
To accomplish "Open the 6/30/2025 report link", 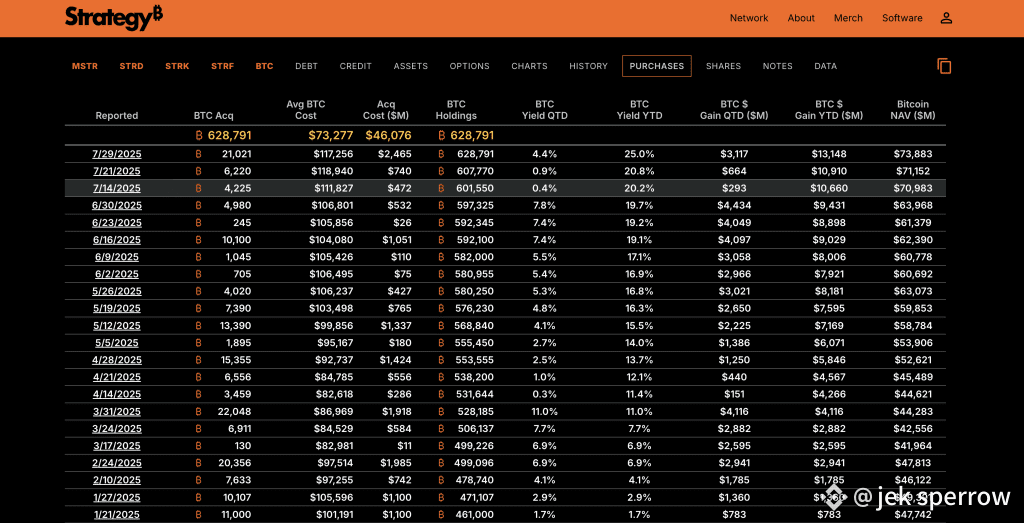I will pyautogui.click(x=117, y=205).
